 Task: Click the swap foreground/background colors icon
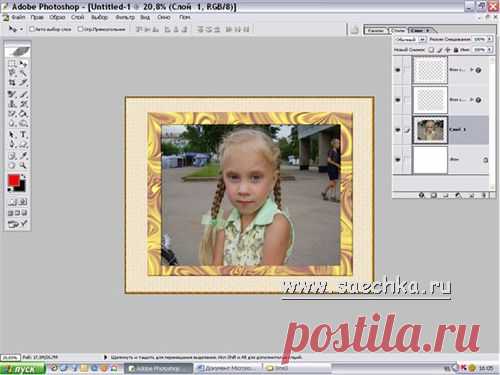pos(23,177)
